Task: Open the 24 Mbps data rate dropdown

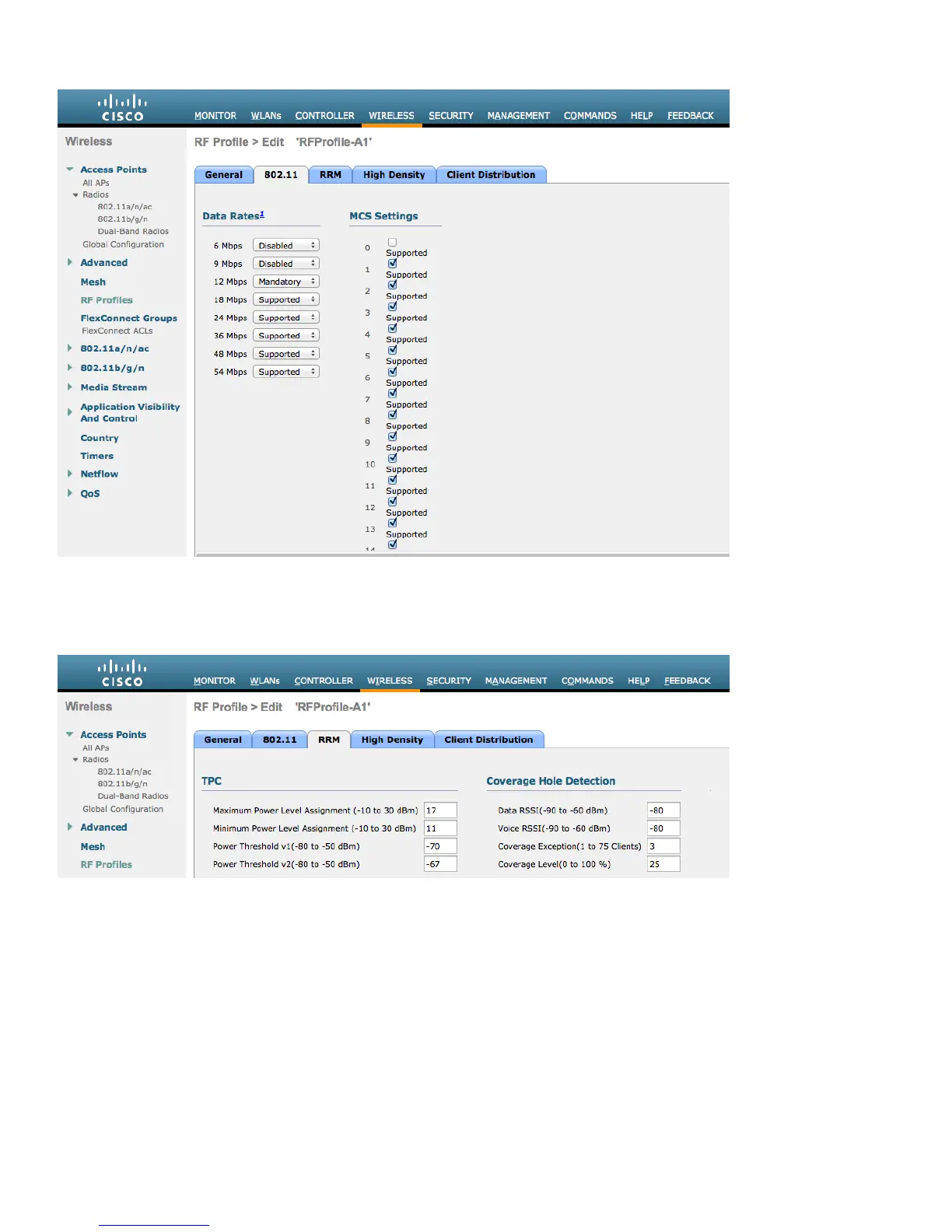Action: (x=286, y=317)
